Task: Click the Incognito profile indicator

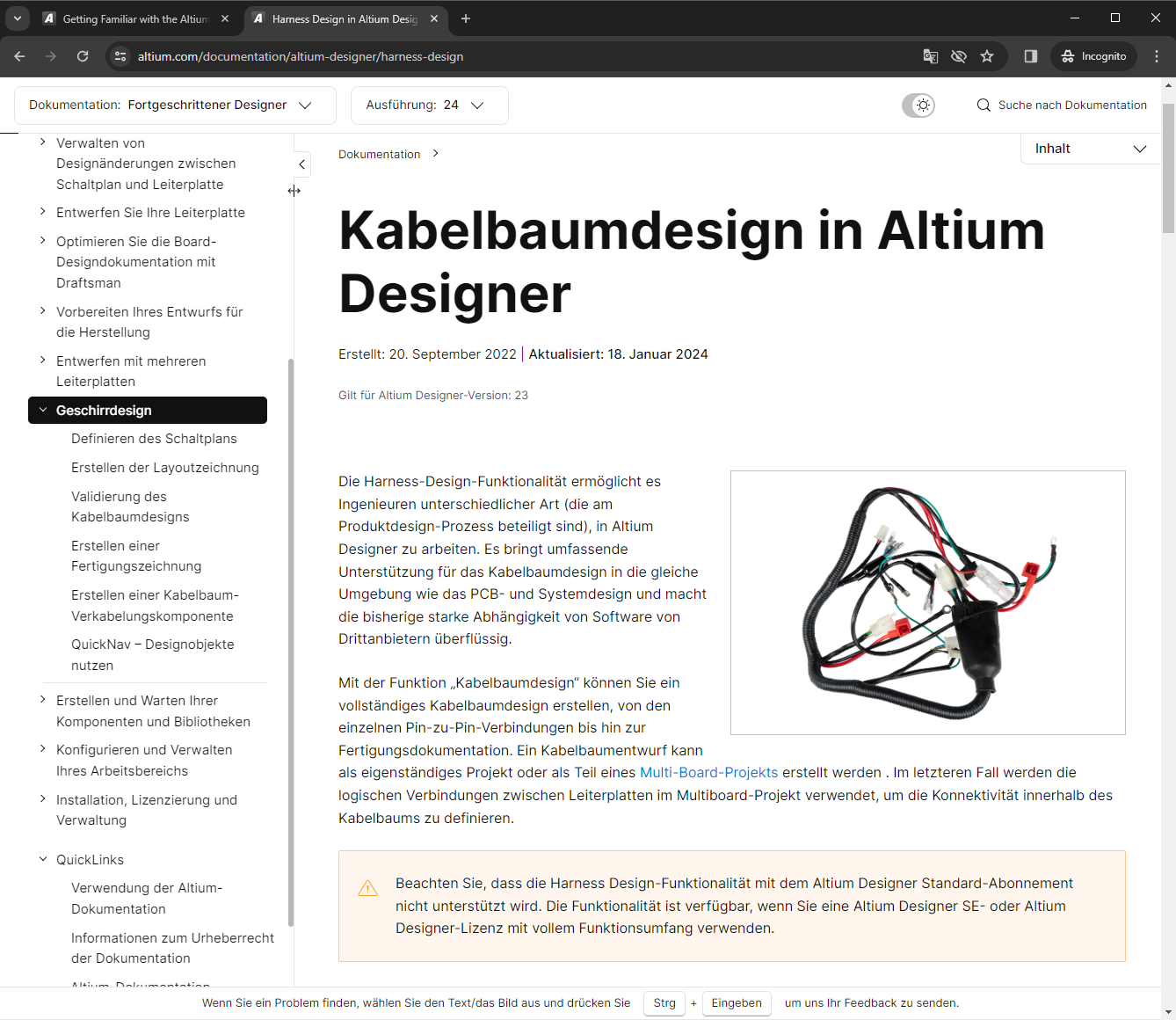Action: (x=1093, y=56)
